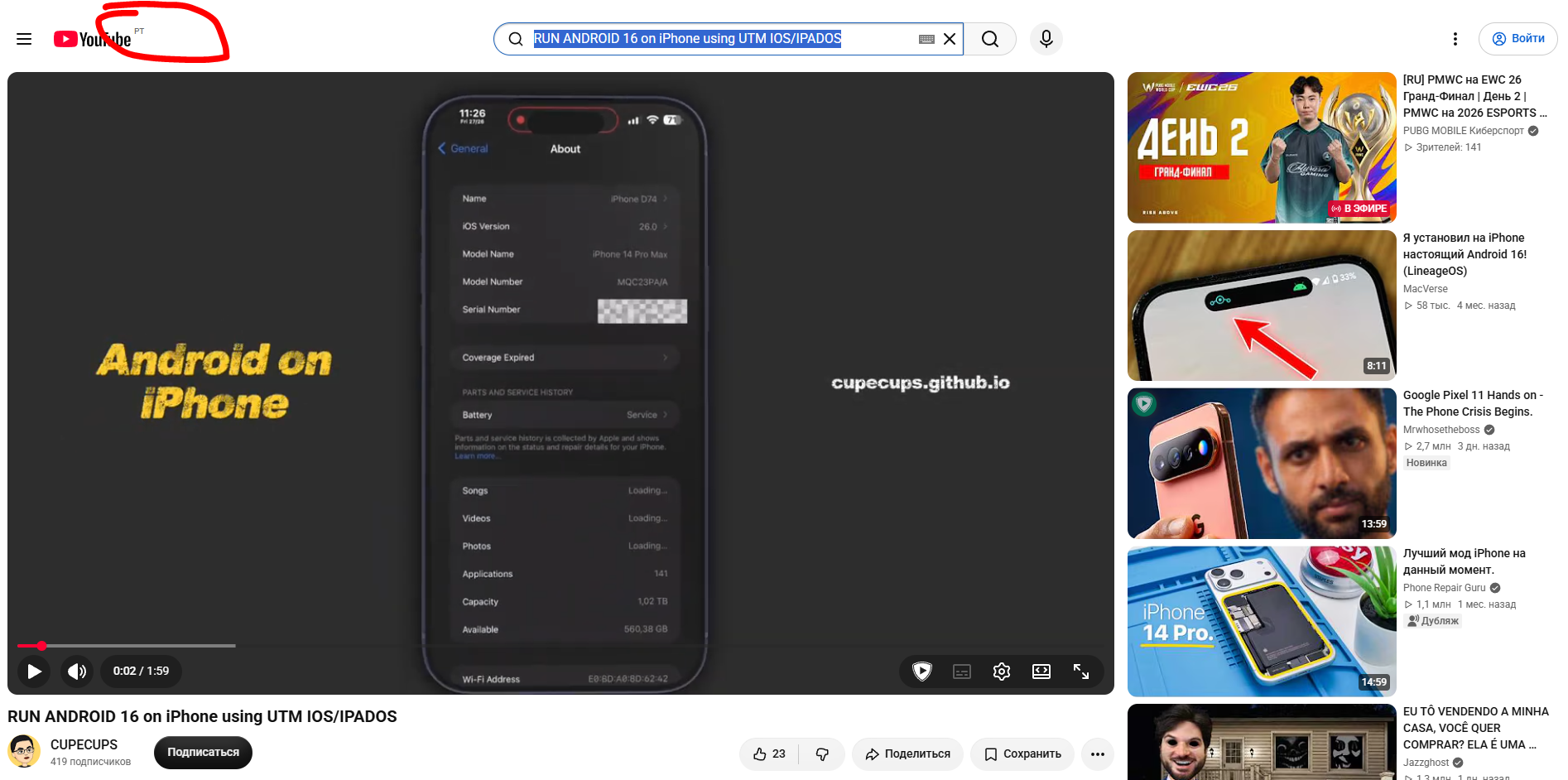Click the shield icon in player controls

click(x=922, y=671)
